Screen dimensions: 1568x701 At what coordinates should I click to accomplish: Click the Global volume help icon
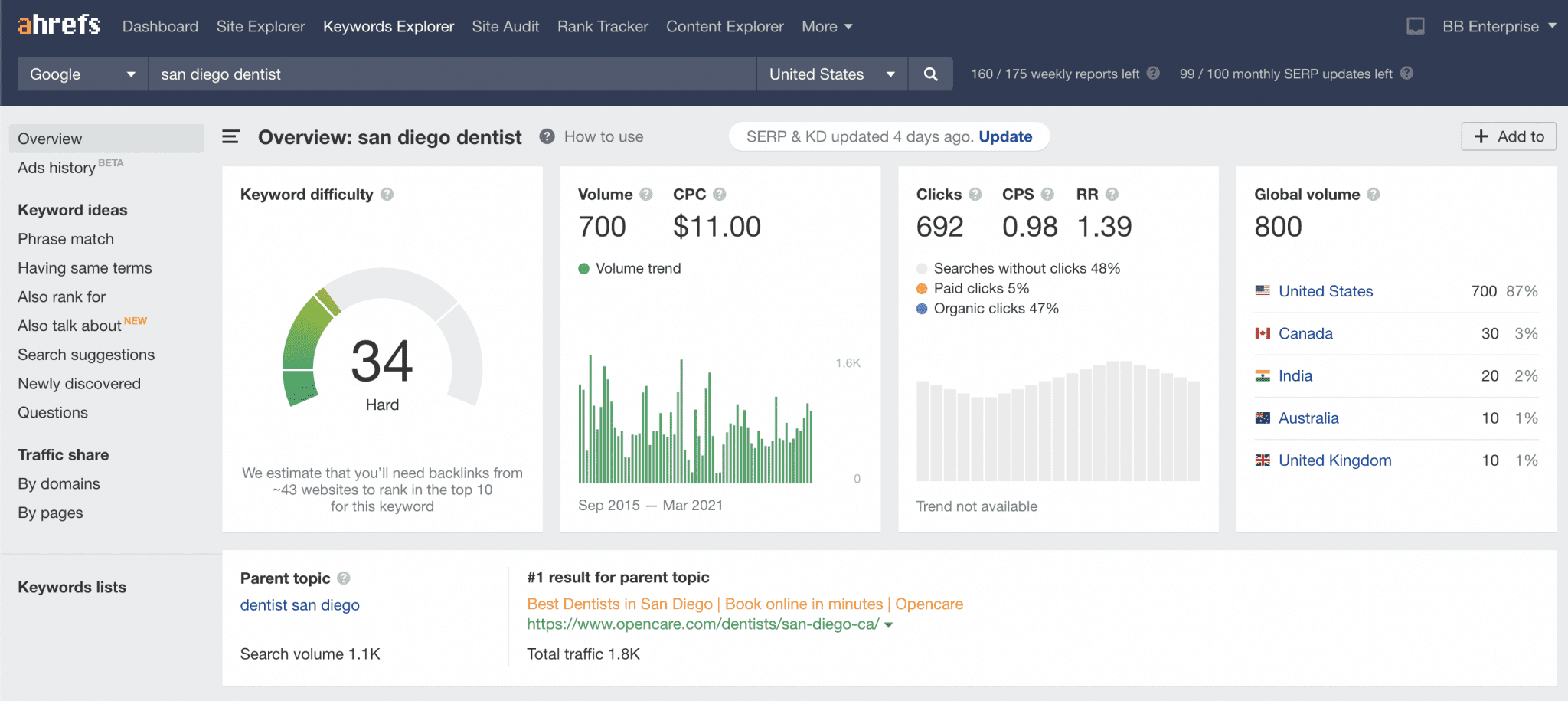coord(1374,195)
